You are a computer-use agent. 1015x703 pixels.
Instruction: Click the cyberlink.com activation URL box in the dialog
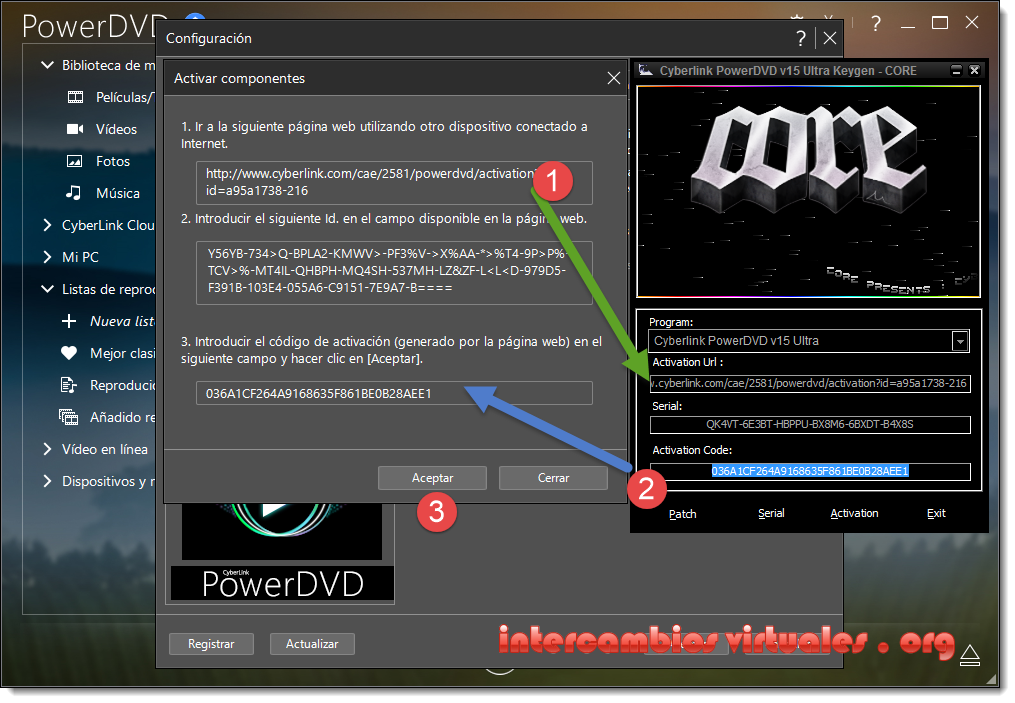[394, 183]
